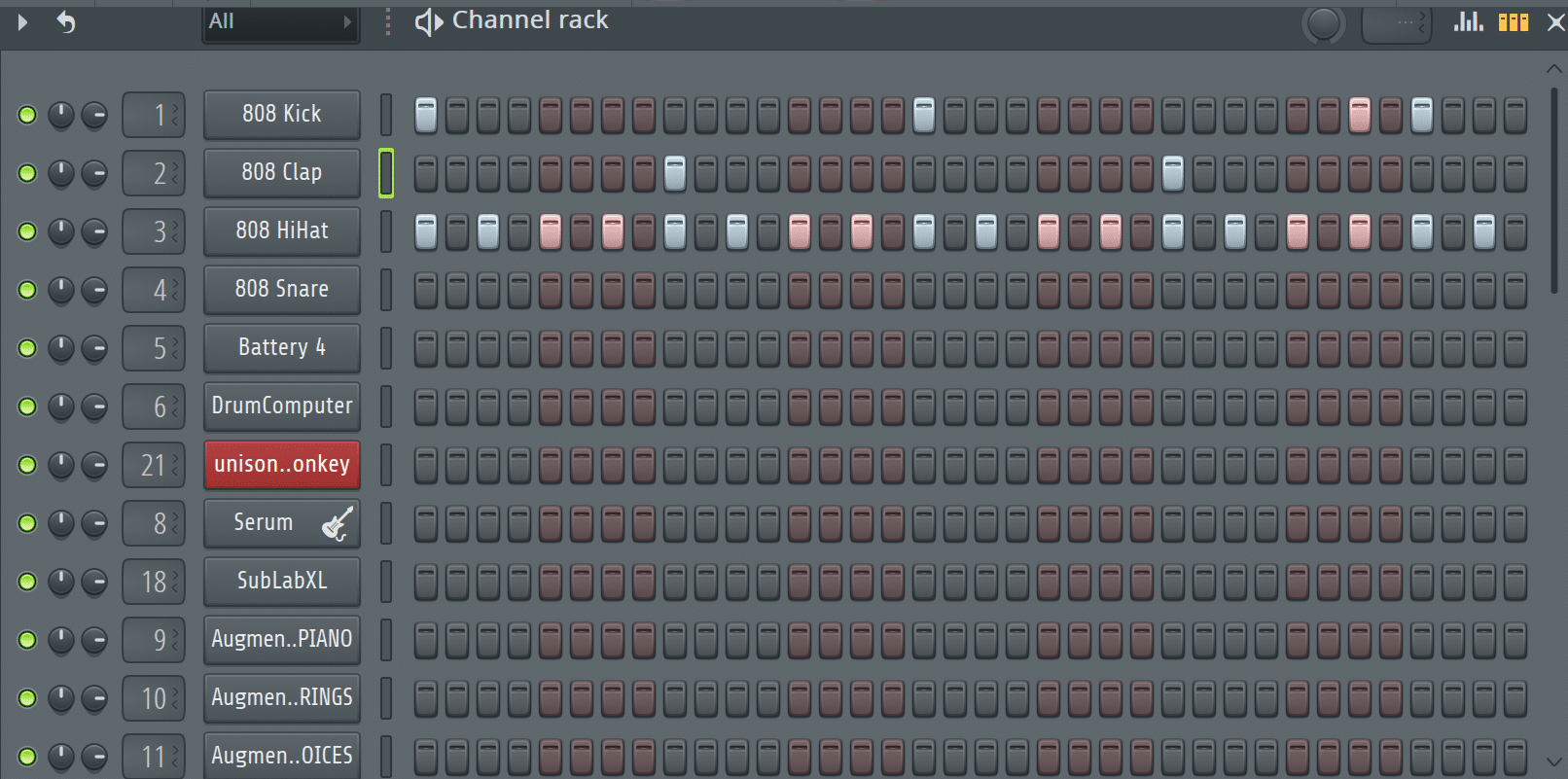Click the Serum panning knob
The image size is (1568, 779).
[61, 523]
